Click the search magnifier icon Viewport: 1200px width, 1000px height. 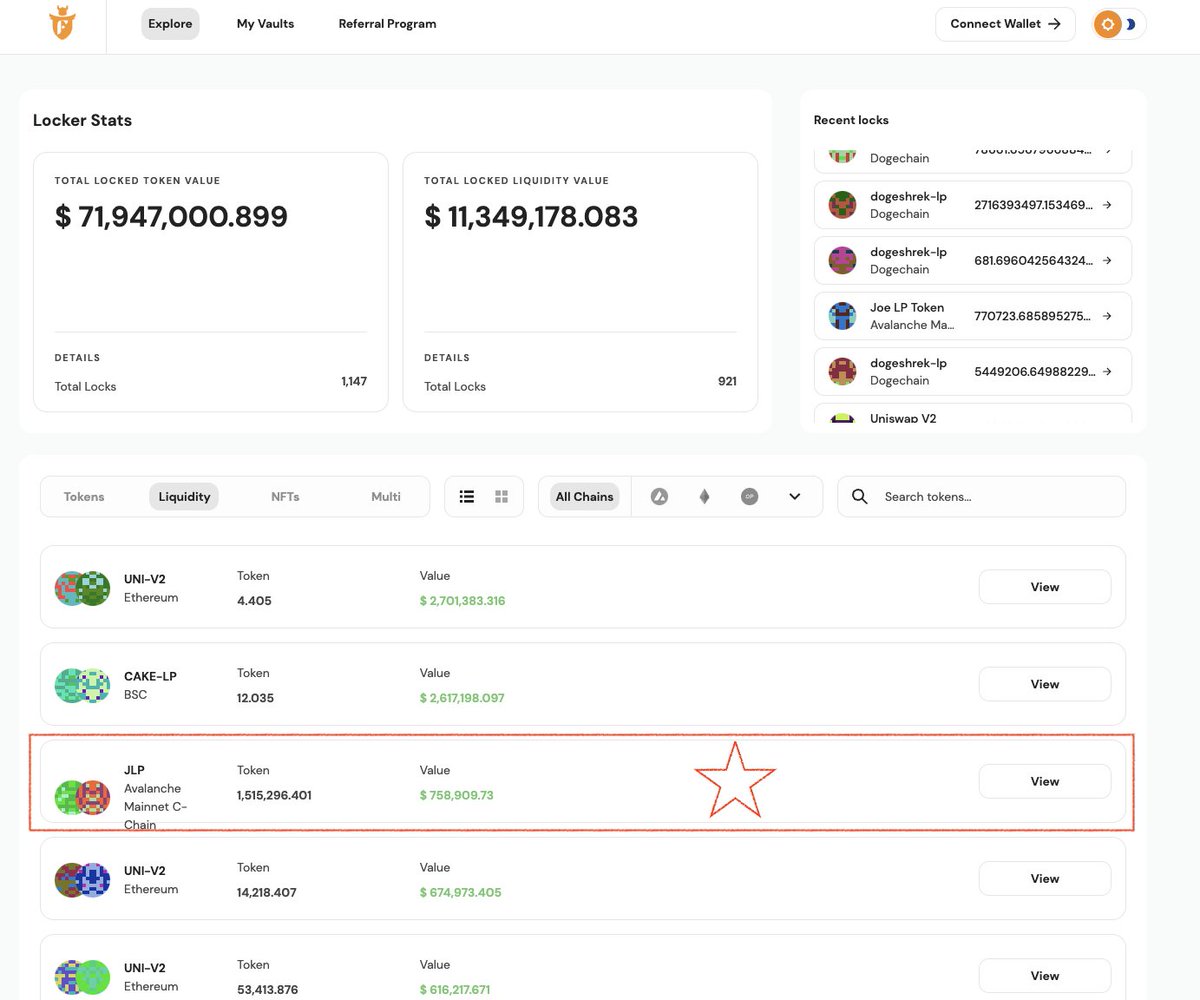coord(860,497)
